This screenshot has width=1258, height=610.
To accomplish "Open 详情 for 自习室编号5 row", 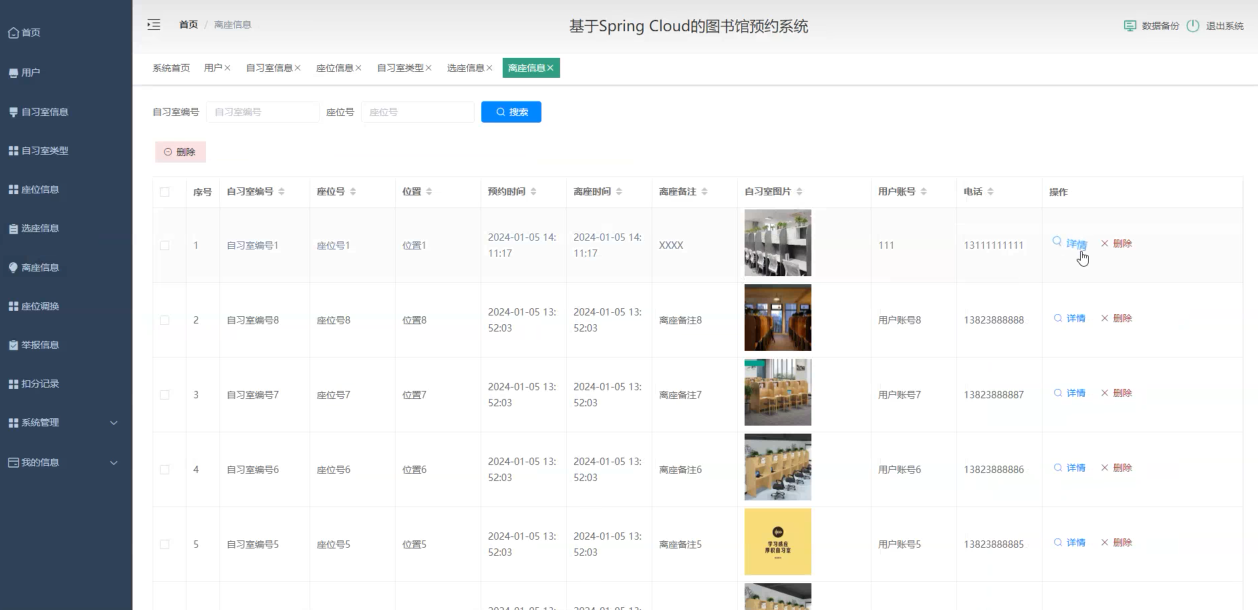I will pyautogui.click(x=1070, y=543).
